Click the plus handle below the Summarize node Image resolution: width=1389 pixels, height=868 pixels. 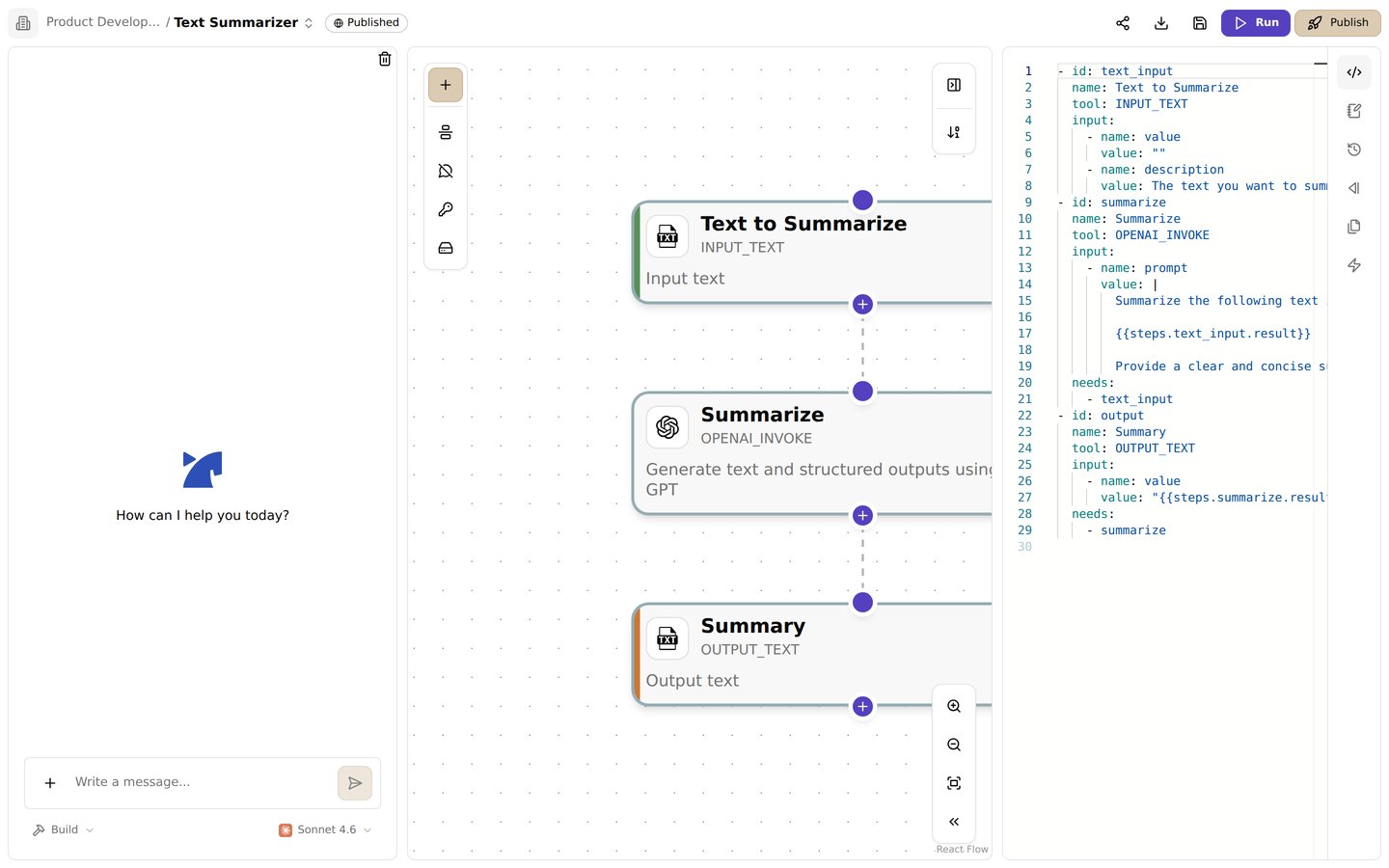863,515
